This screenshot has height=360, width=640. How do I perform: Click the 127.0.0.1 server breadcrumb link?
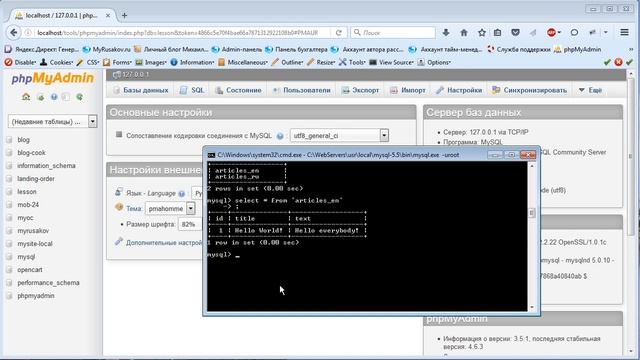136,75
